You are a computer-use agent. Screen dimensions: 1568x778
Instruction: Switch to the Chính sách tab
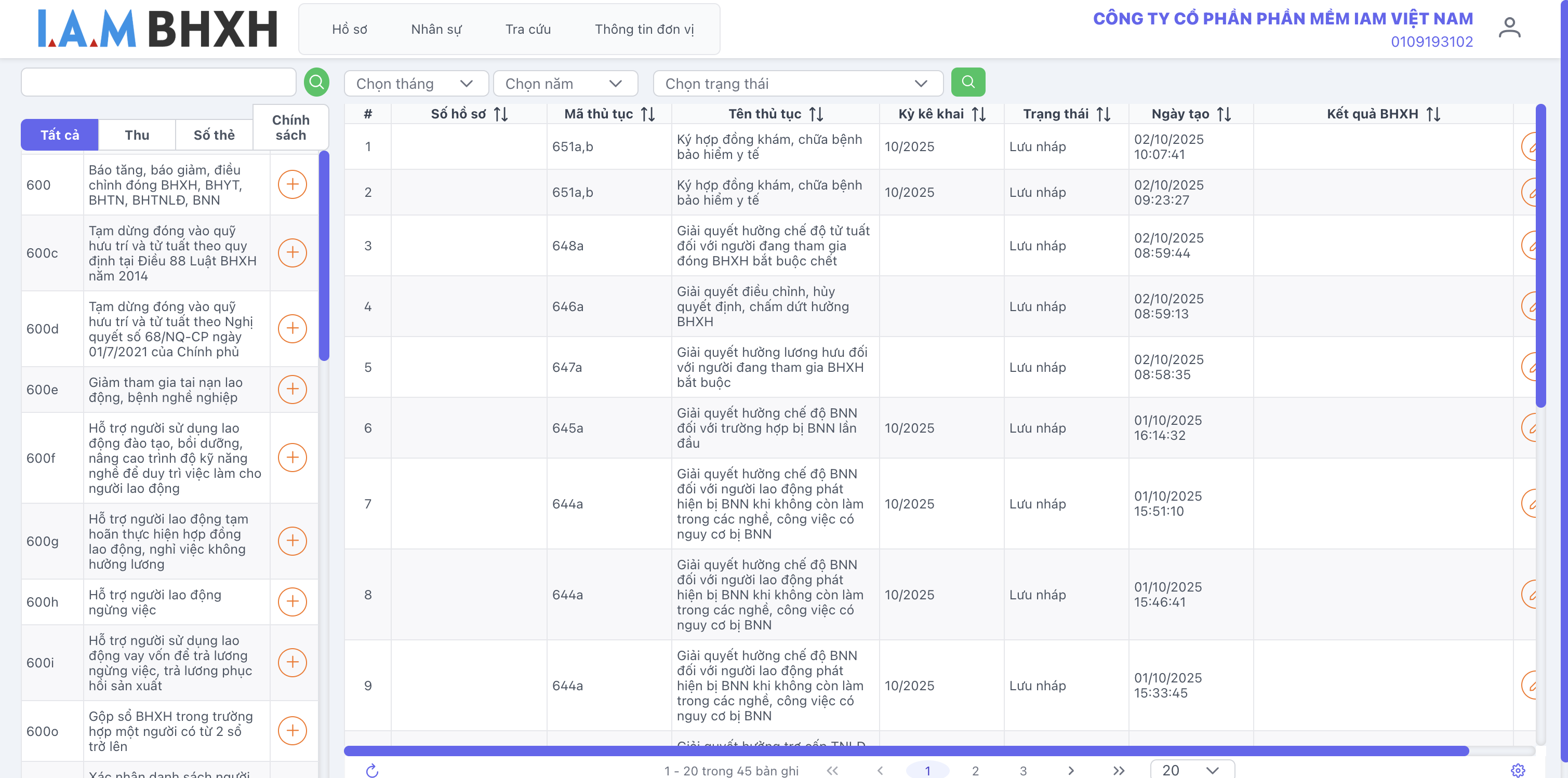pos(290,127)
